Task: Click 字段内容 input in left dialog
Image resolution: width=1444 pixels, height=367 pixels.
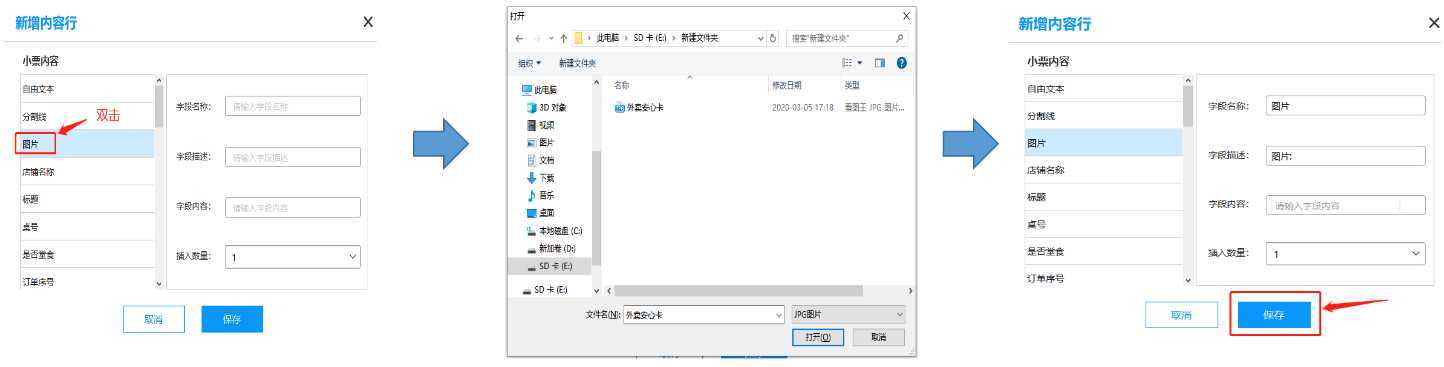Action: tap(292, 208)
